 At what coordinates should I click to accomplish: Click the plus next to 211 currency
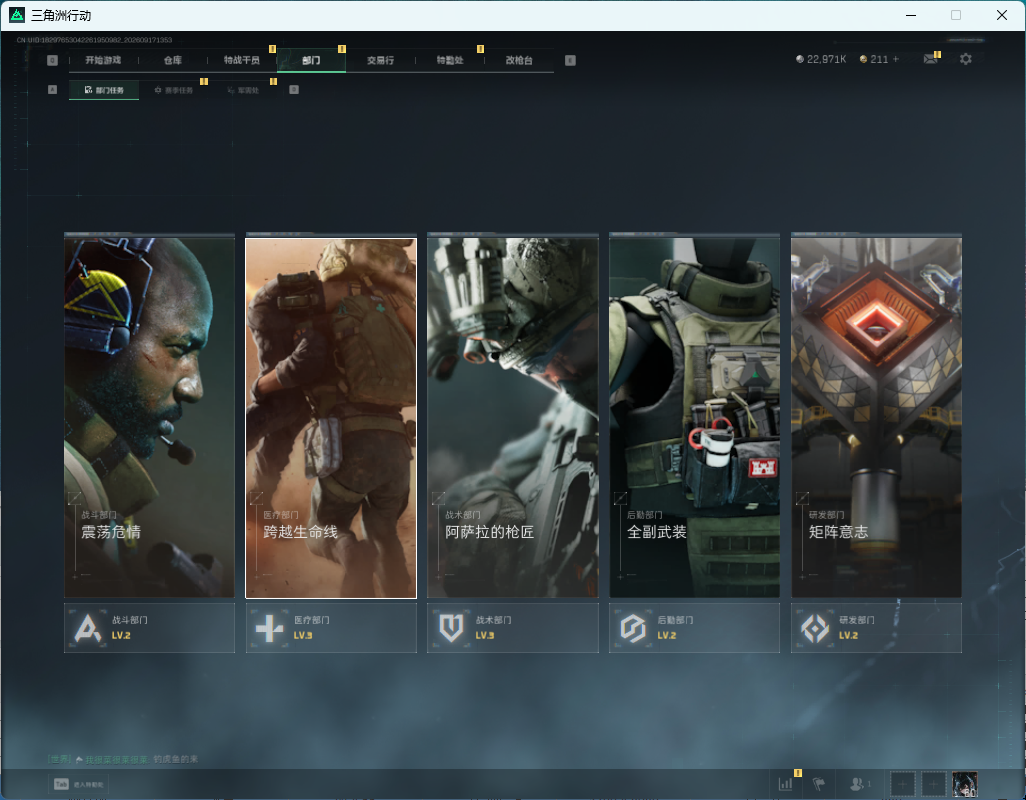[896, 59]
